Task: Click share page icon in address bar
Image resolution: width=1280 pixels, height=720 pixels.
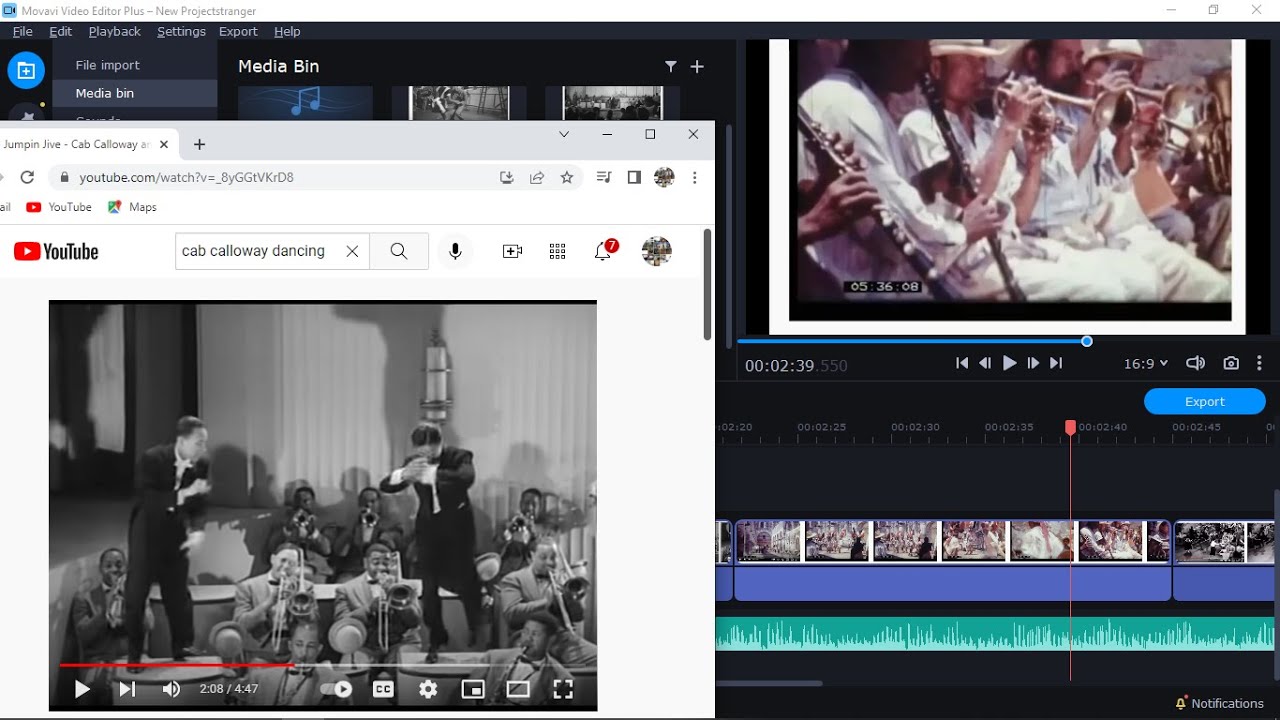Action: point(537,177)
